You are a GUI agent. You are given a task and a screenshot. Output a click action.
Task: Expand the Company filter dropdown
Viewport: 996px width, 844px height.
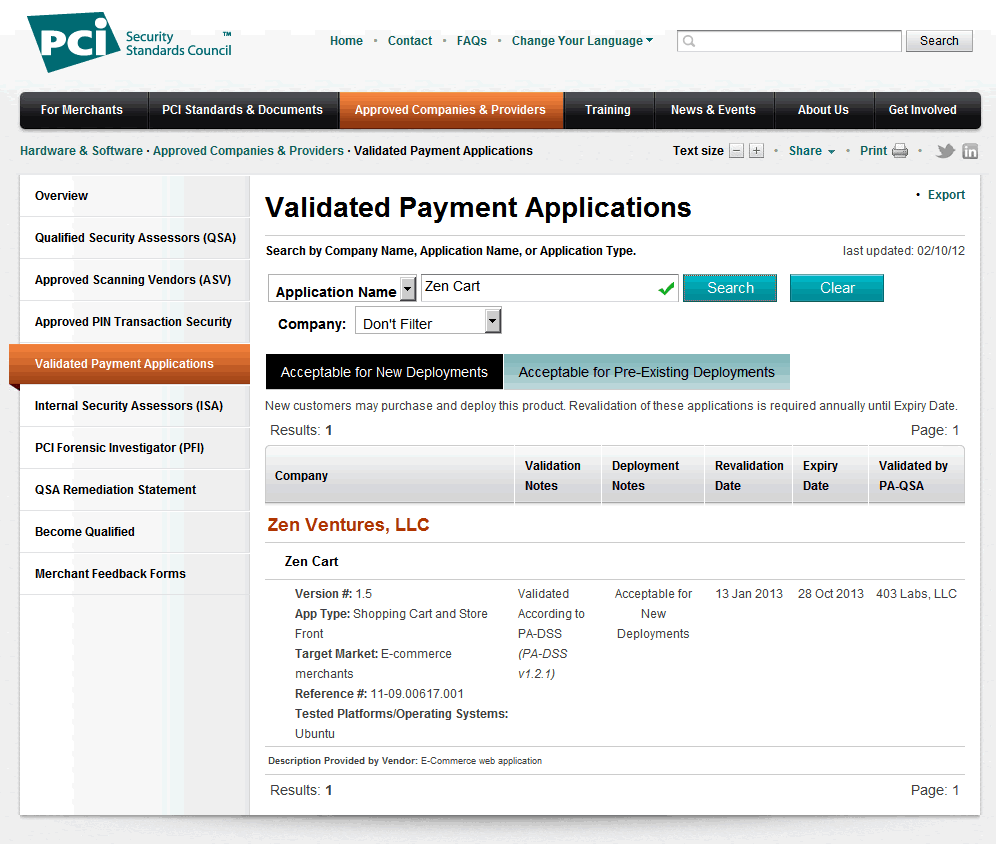pos(492,321)
